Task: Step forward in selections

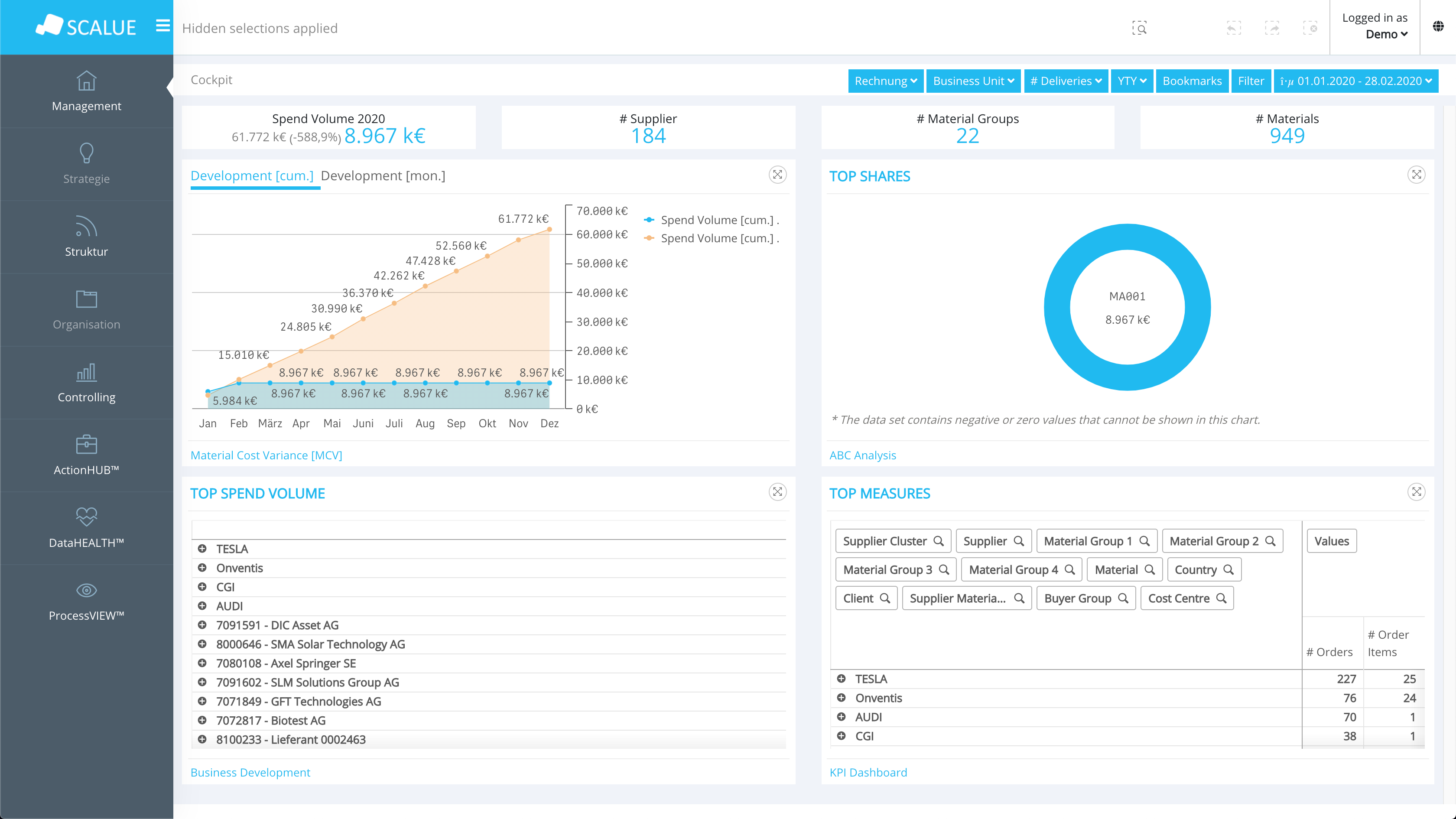Action: (x=1272, y=28)
